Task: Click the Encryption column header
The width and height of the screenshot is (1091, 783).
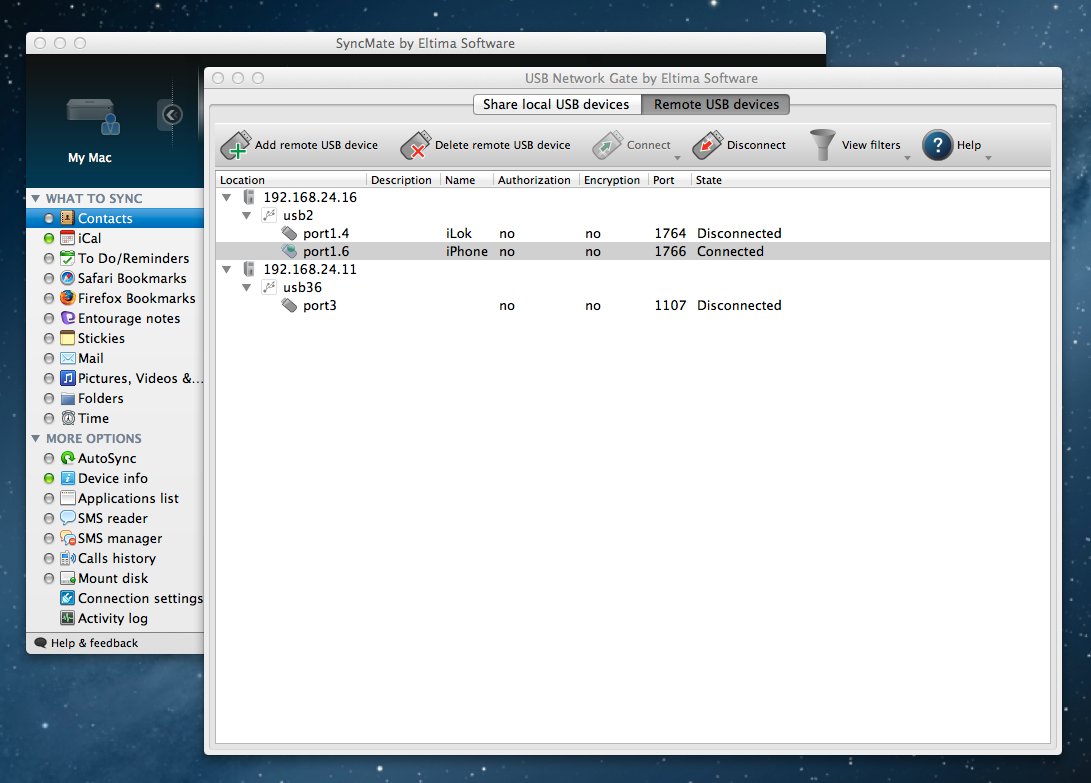Action: coord(612,180)
